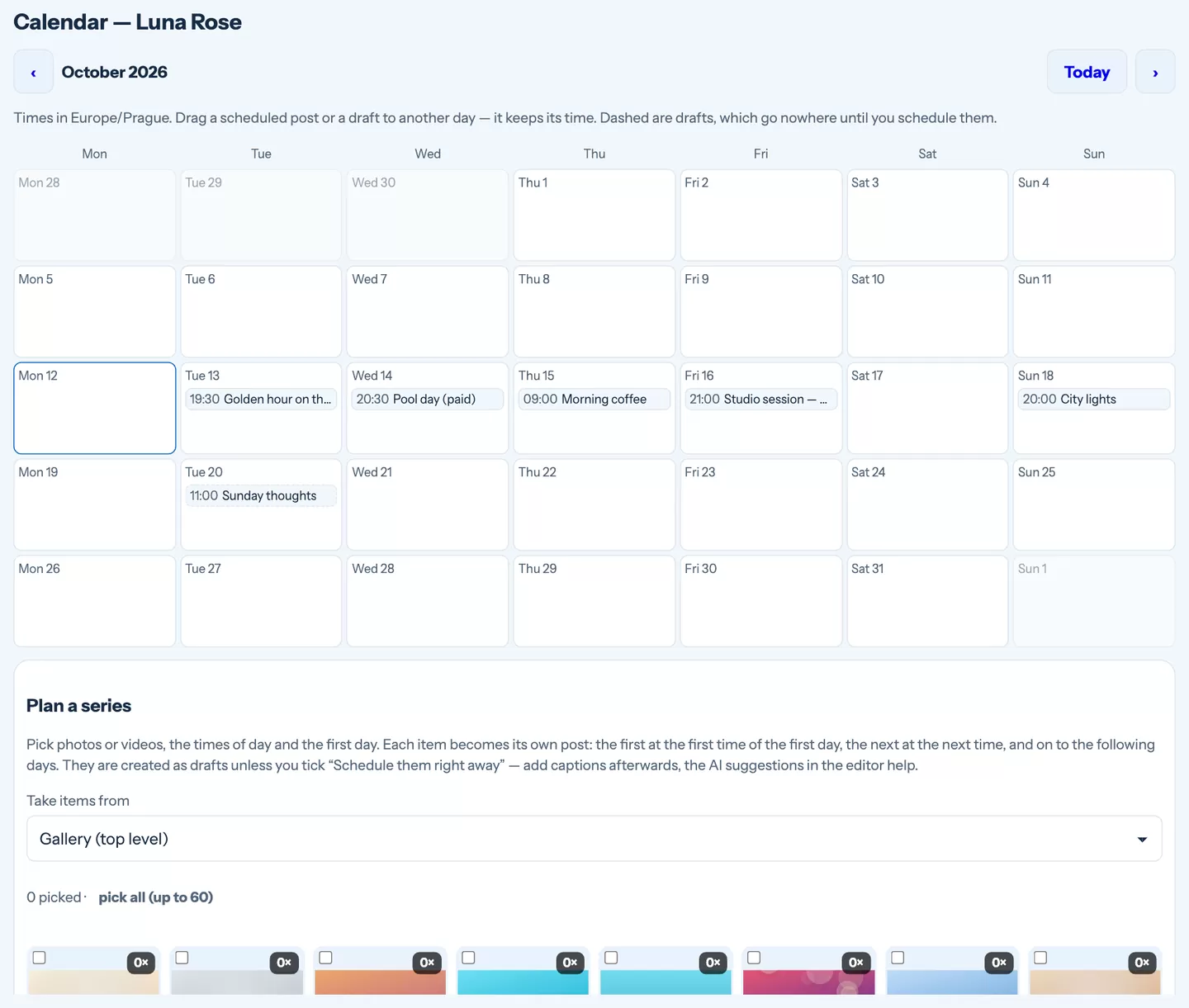Click the 'Calendar — Luna Rose' title

[x=127, y=22]
